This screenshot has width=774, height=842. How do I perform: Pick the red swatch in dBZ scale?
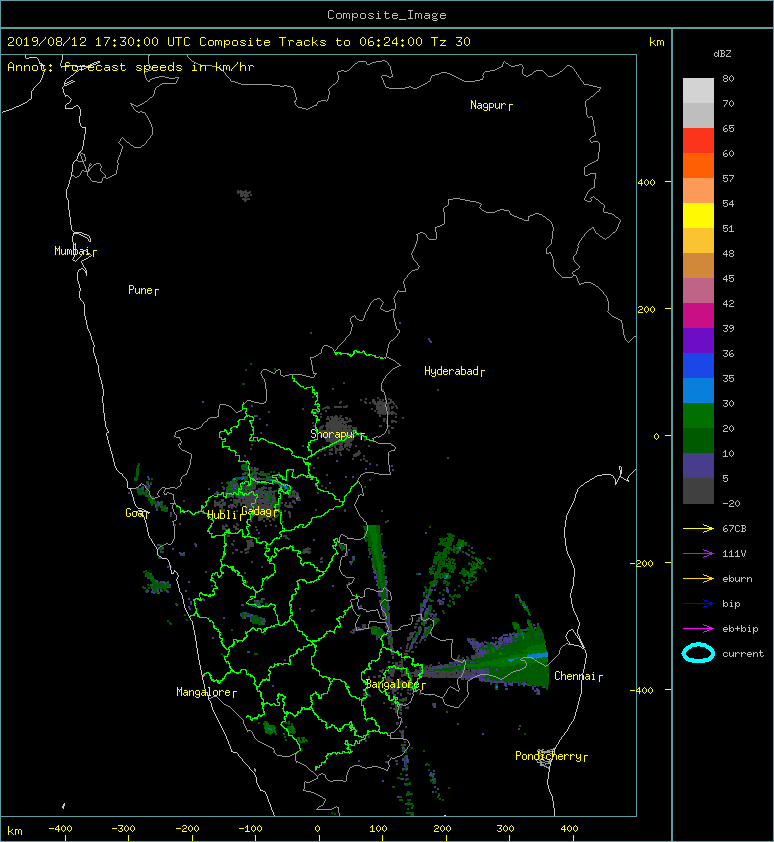point(698,141)
